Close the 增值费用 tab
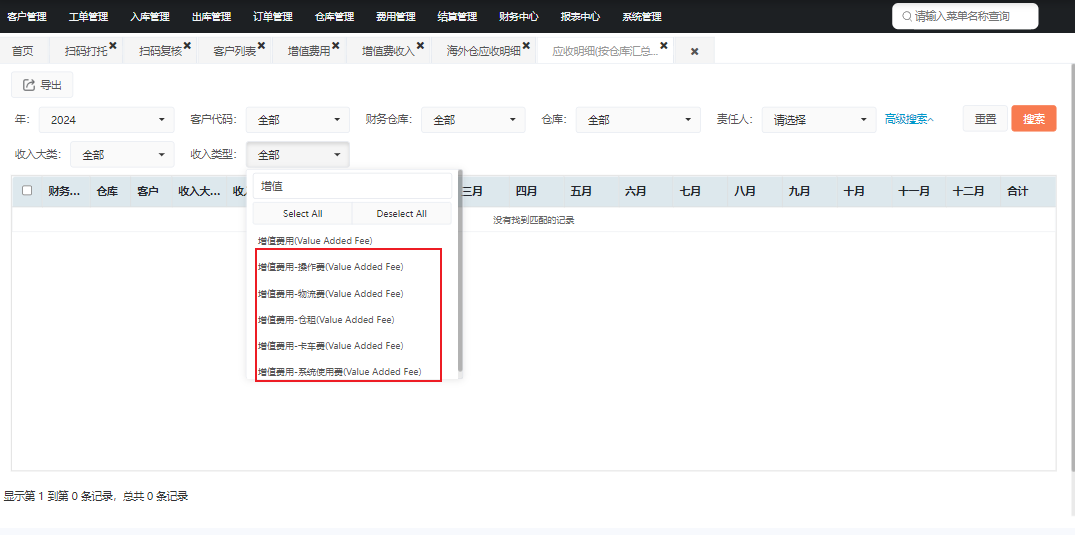The height and width of the screenshot is (535, 1075). coord(336,46)
